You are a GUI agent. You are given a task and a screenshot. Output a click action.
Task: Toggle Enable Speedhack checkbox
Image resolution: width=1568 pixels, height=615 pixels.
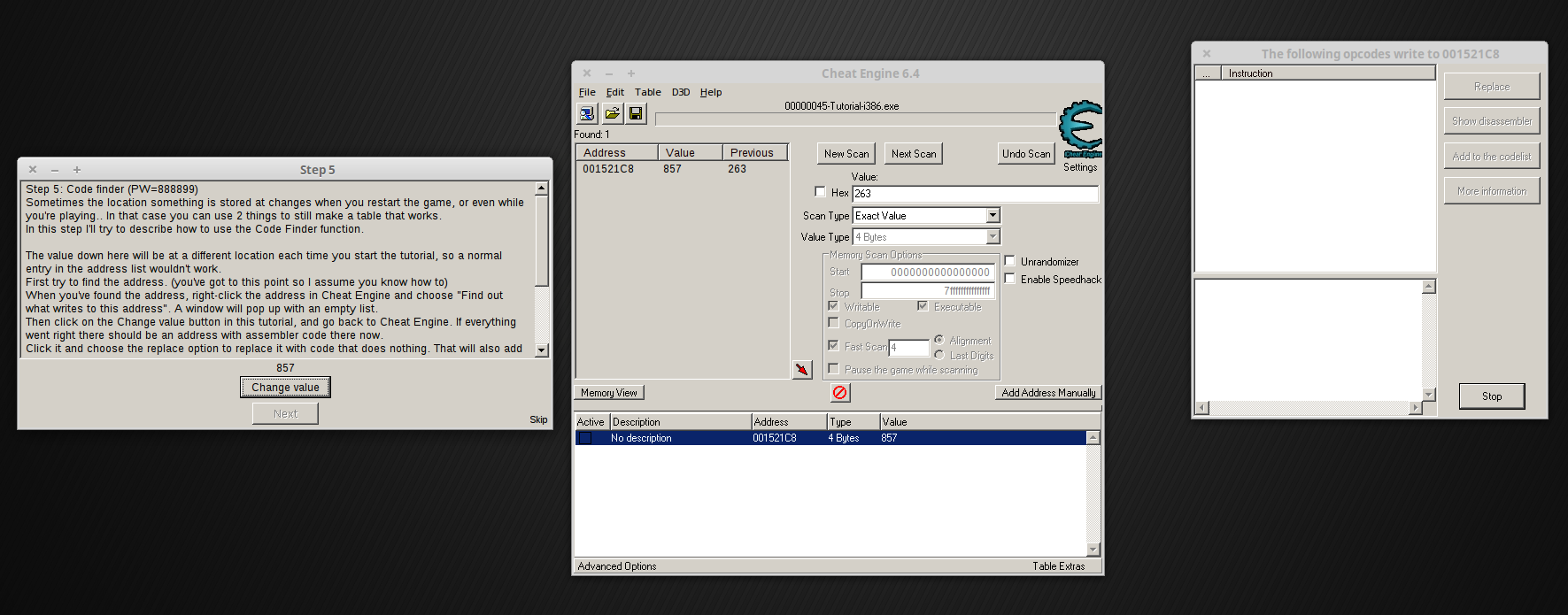[1009, 279]
